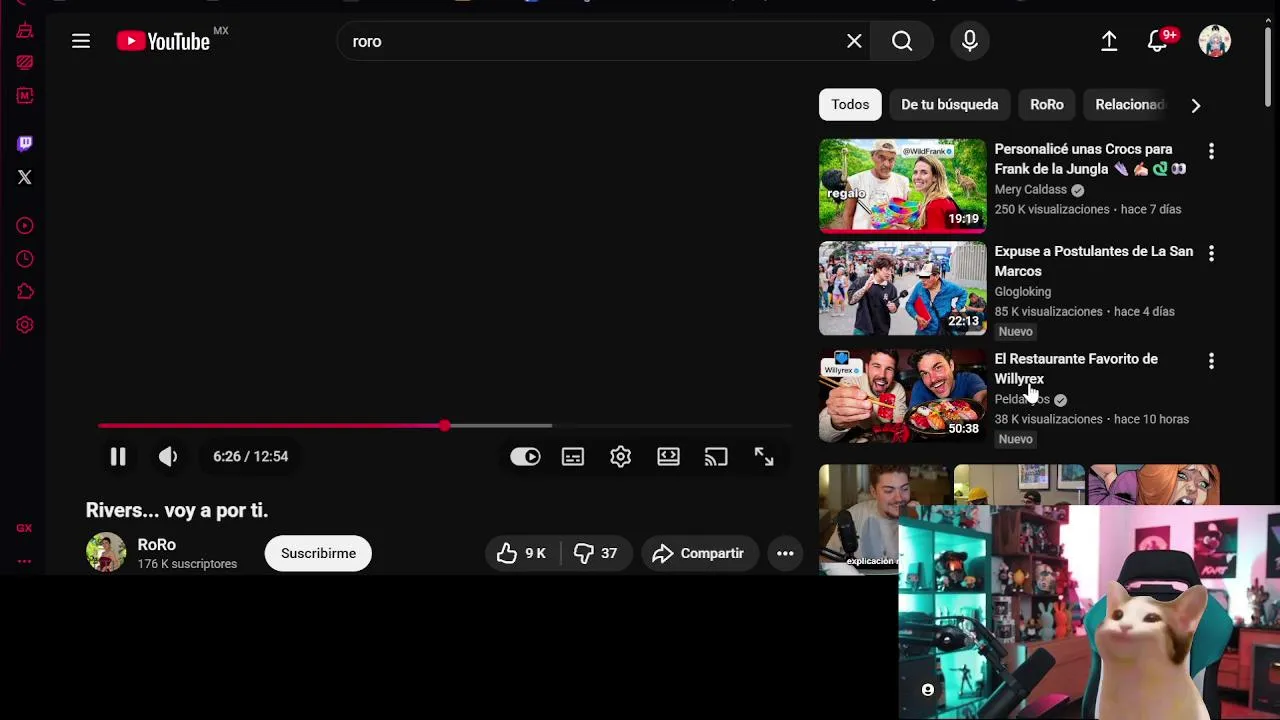Viewport: 1280px width, 720px height.
Task: Open more actions menu under the video
Action: tap(785, 553)
